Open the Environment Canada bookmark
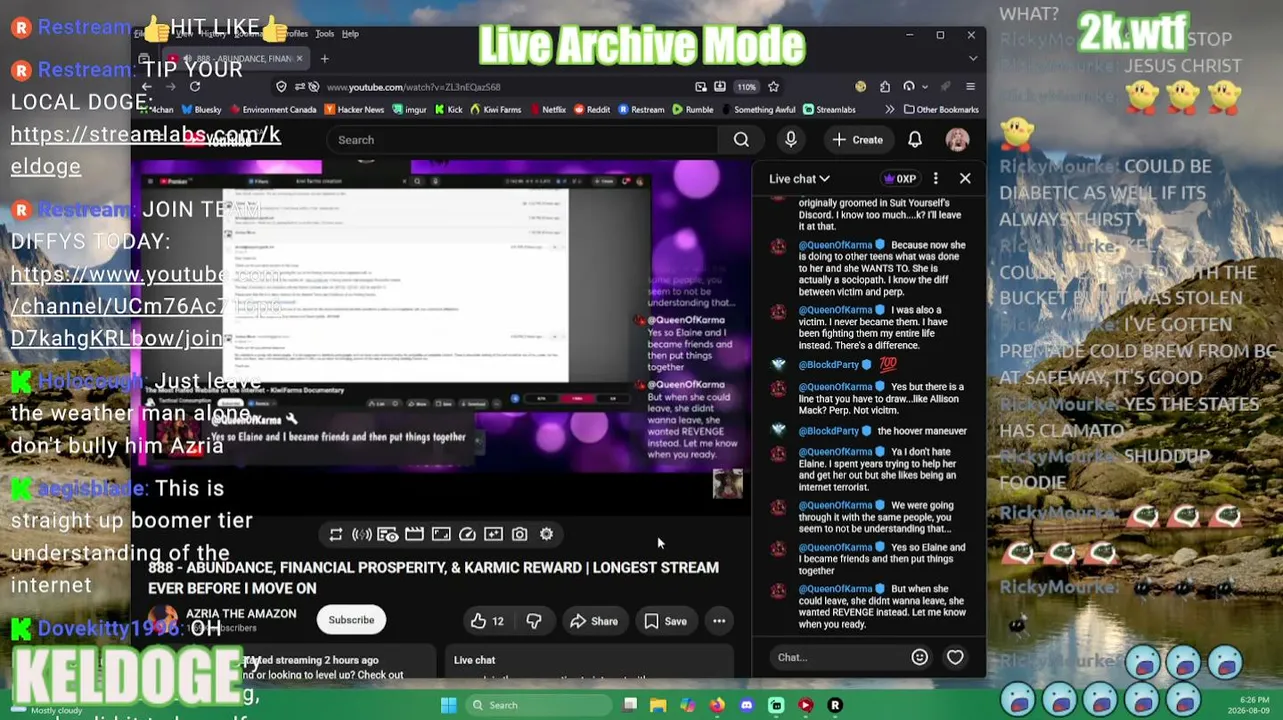The width and height of the screenshot is (1283, 720). pos(273,110)
